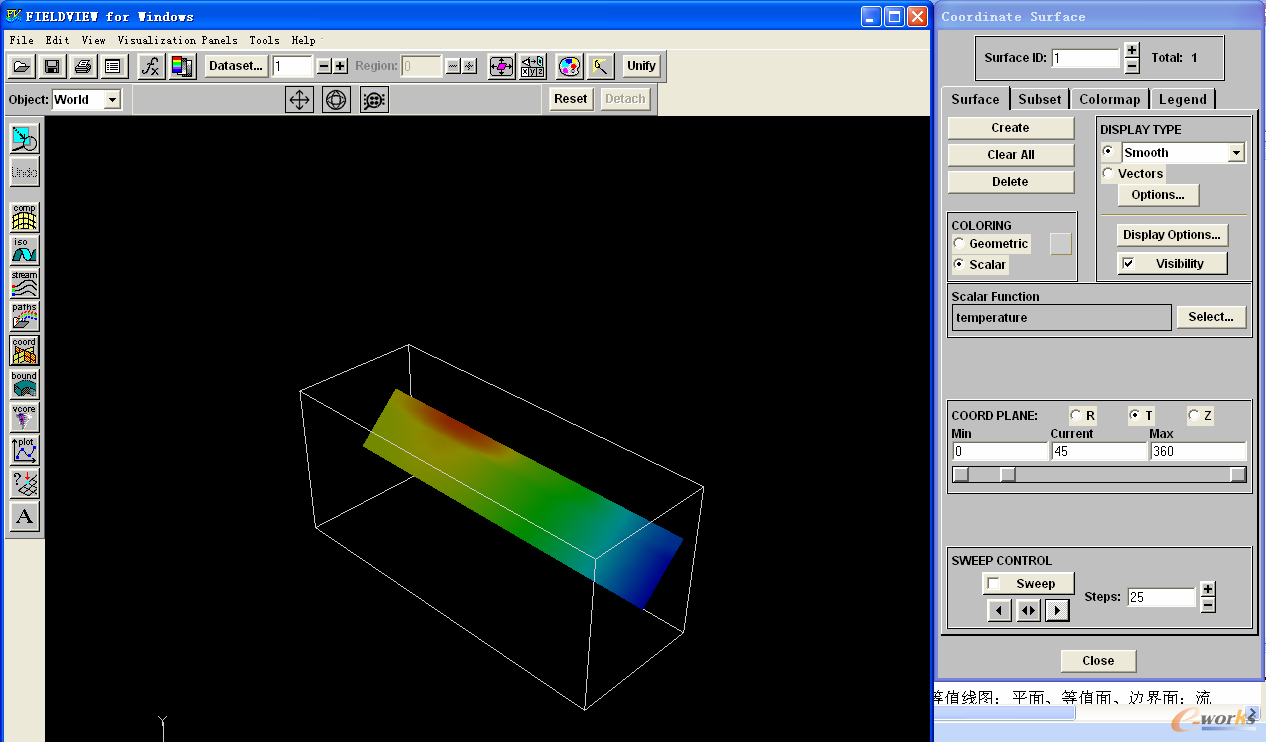Open the 2D plot tool
This screenshot has height=742, width=1266.
24,450
